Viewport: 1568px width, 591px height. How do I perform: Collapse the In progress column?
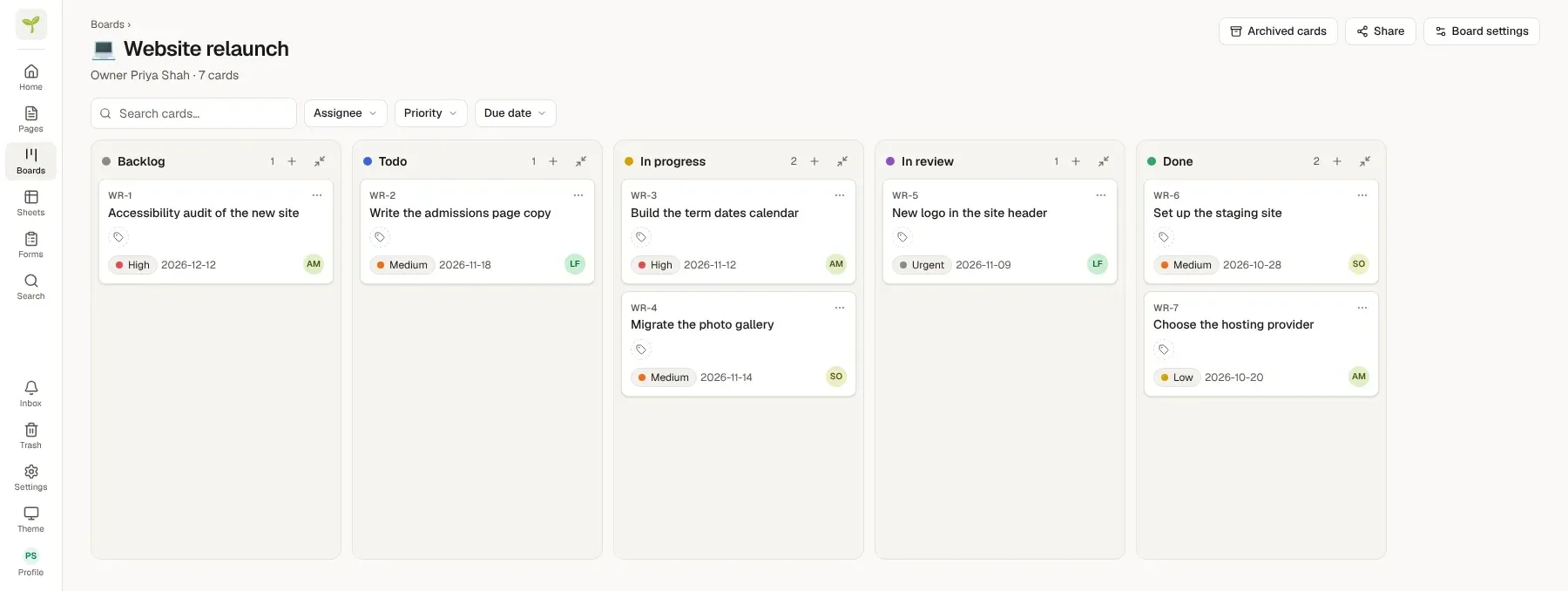pyautogui.click(x=842, y=161)
